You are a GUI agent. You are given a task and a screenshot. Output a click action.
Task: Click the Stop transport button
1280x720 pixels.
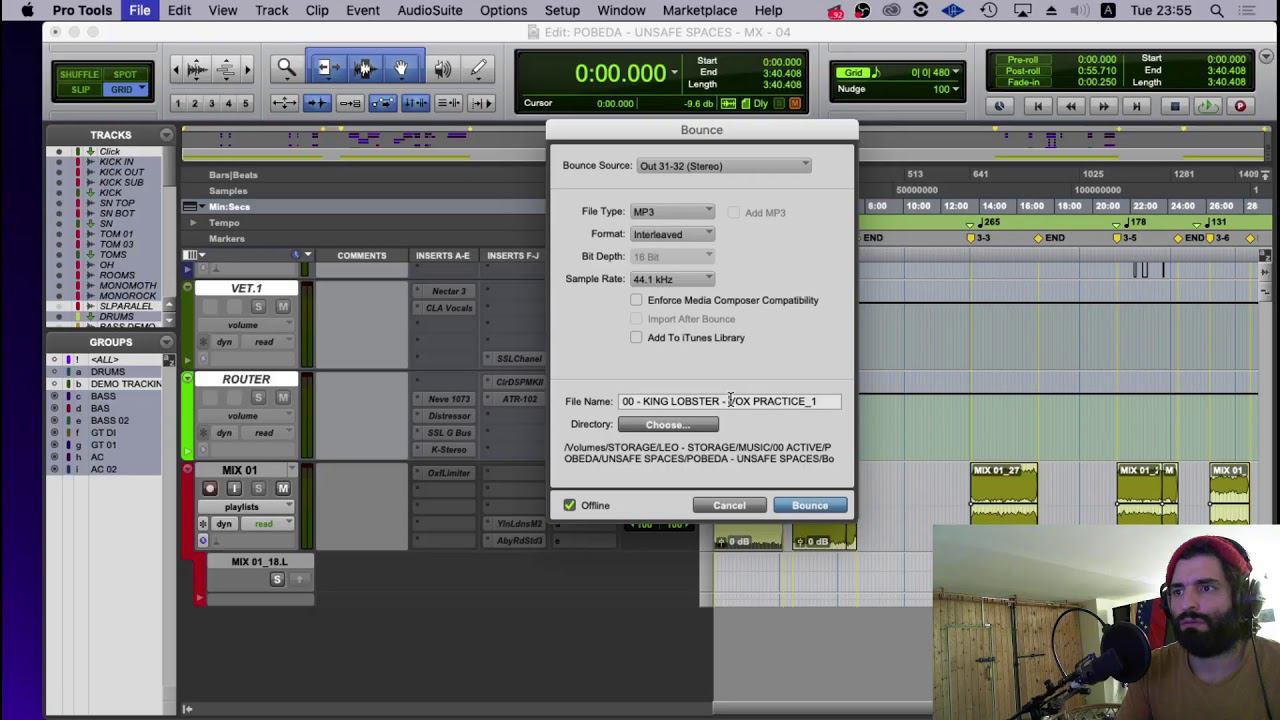click(1175, 106)
